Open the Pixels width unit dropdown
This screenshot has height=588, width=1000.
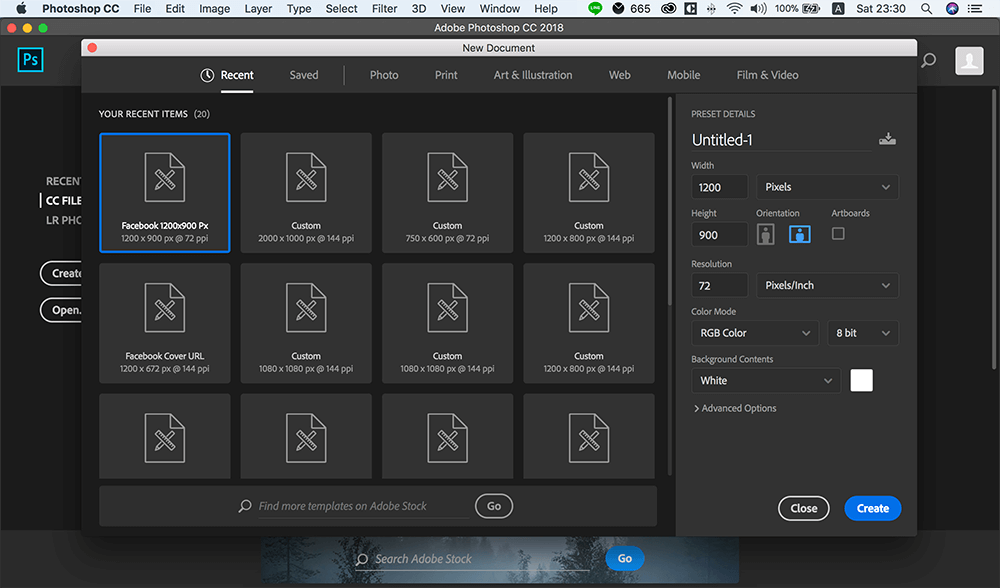click(x=827, y=187)
